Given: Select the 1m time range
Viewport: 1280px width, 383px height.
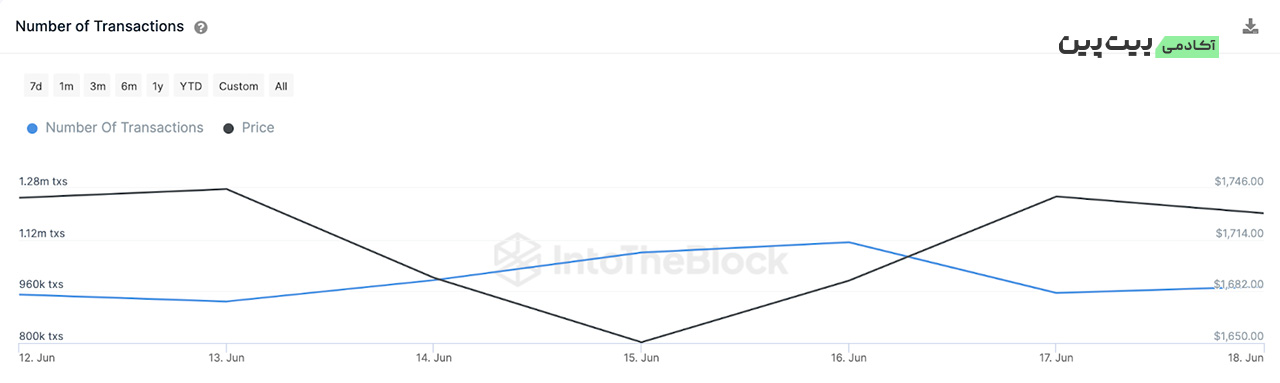Looking at the screenshot, I should 66,86.
